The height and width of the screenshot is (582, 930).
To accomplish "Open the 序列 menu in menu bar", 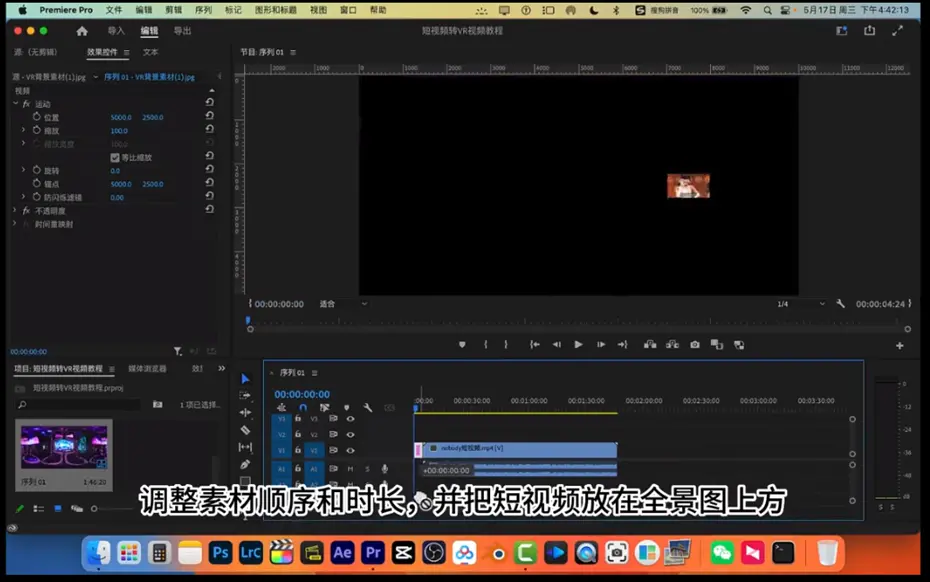I will point(203,10).
